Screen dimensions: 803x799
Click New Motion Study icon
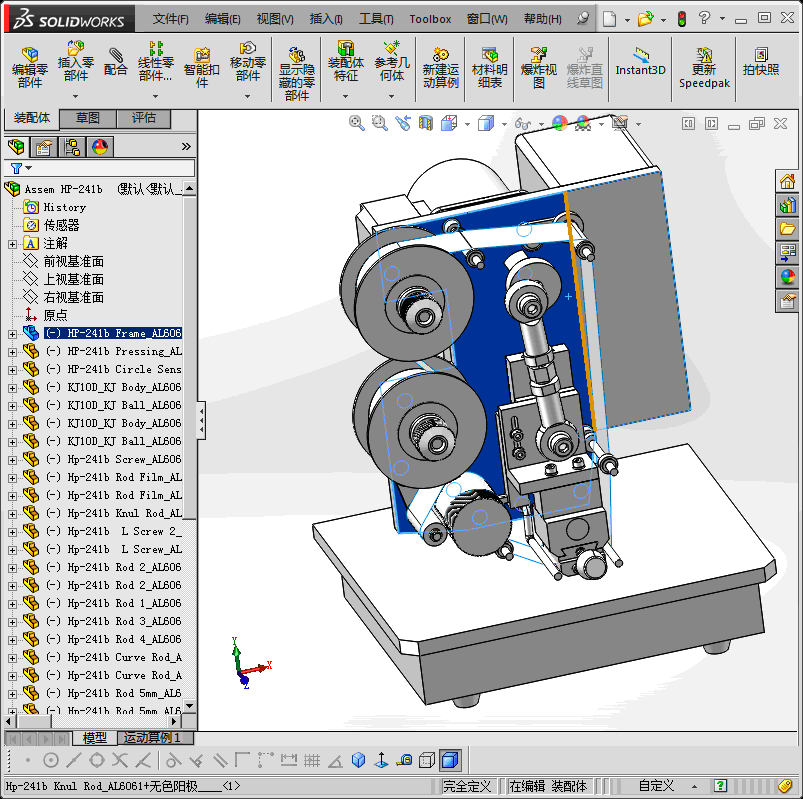pyautogui.click(x=440, y=67)
